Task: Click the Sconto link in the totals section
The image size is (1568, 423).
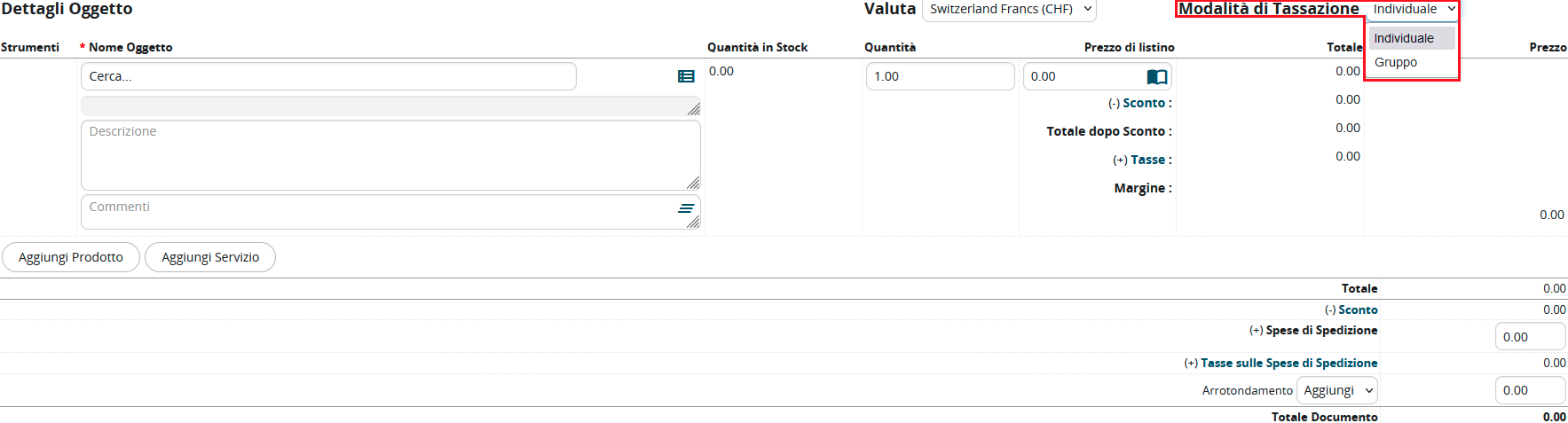Action: pyautogui.click(x=1358, y=309)
